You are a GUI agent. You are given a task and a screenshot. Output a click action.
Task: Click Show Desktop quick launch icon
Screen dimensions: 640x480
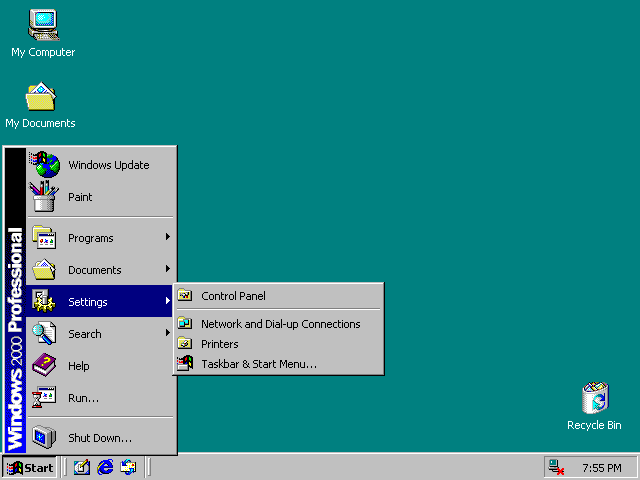pos(82,467)
